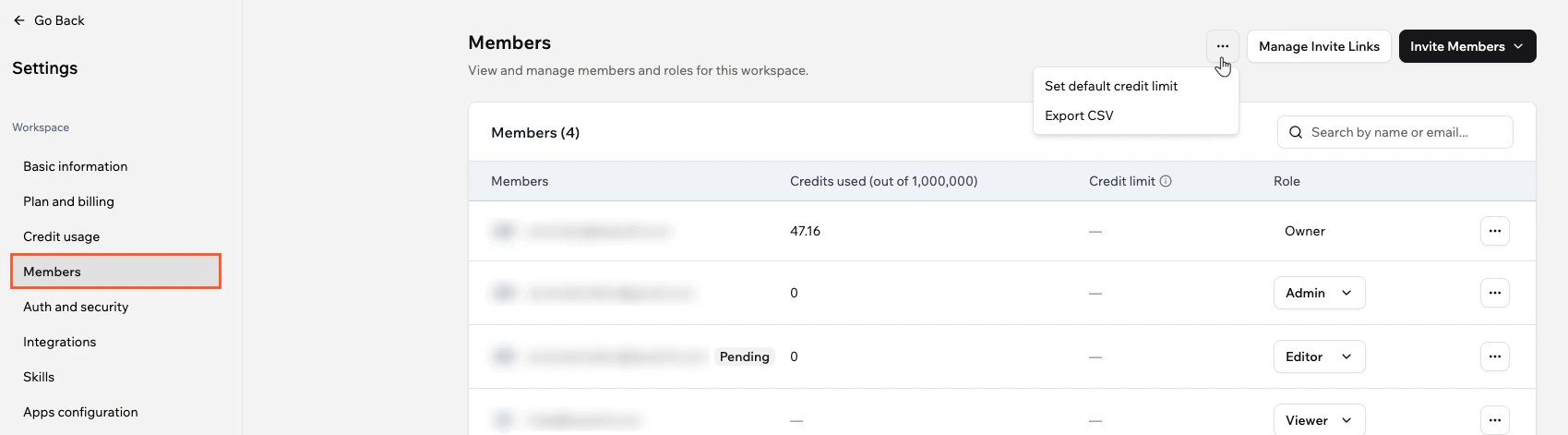Open row options for the Admin member
The height and width of the screenshot is (435, 1568).
point(1494,293)
